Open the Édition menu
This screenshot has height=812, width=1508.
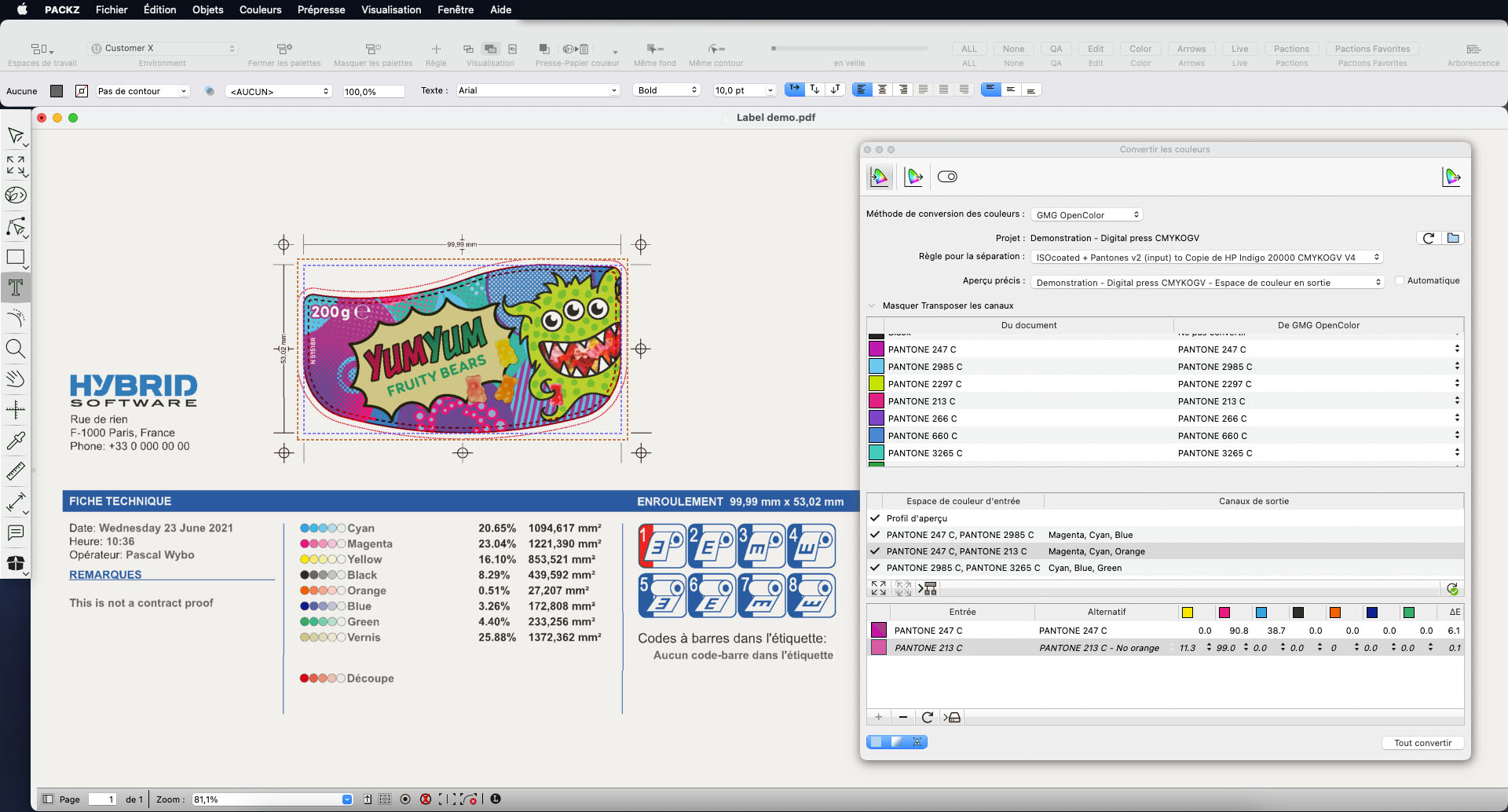click(159, 9)
